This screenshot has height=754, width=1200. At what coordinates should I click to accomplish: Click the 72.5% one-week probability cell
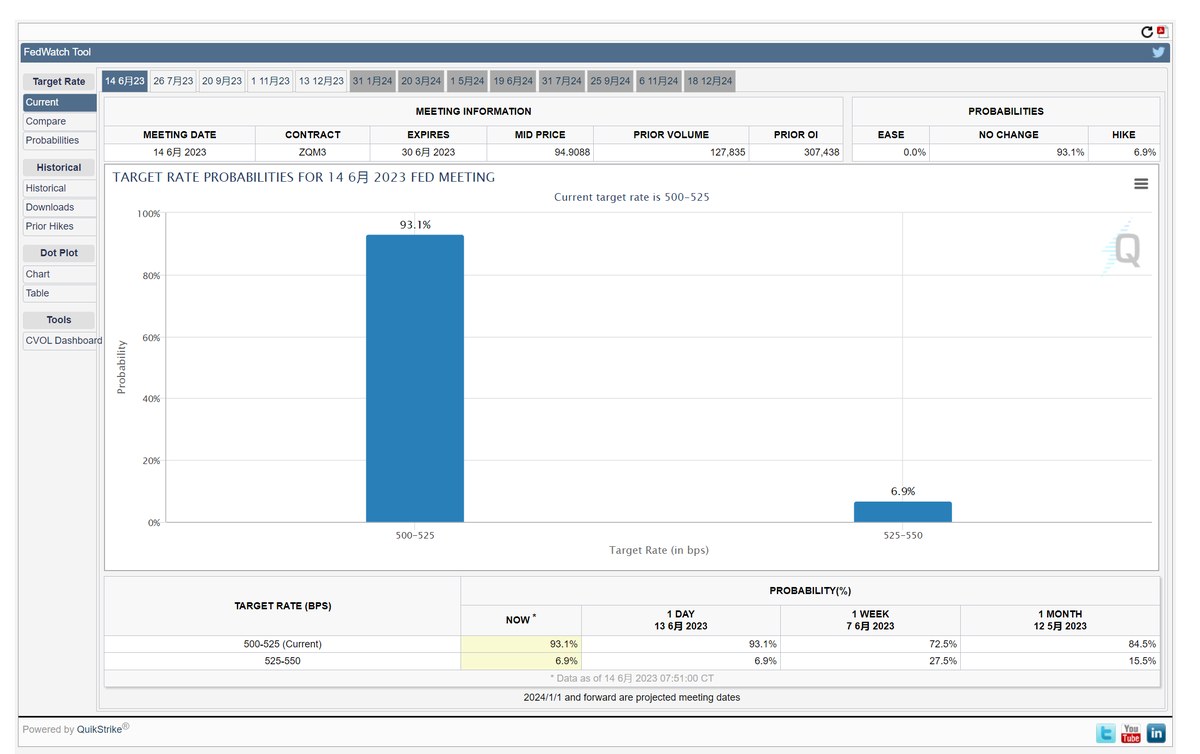(x=870, y=644)
